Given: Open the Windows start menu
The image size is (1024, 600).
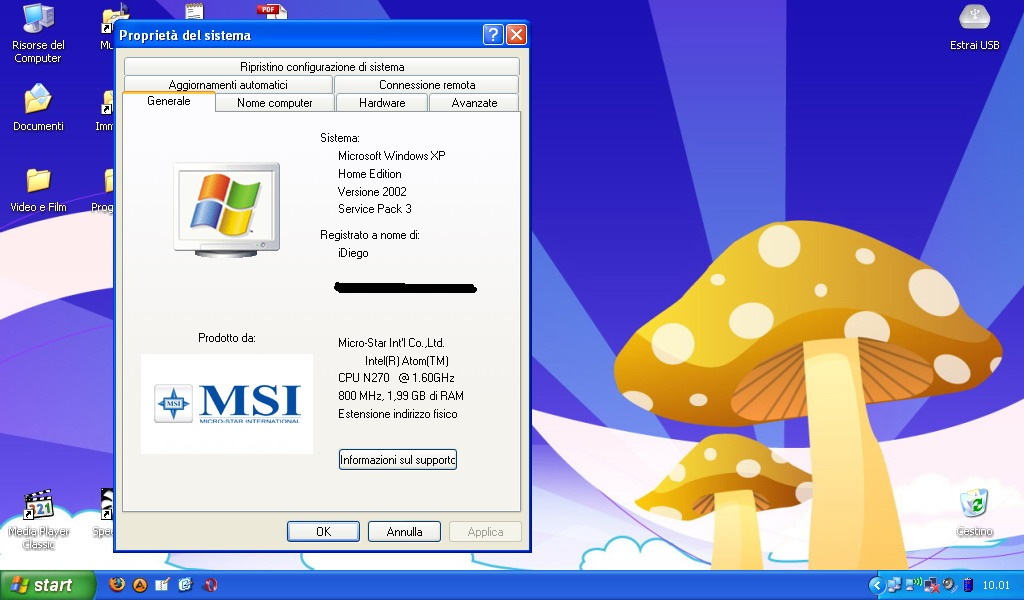Looking at the screenshot, I should (47, 585).
